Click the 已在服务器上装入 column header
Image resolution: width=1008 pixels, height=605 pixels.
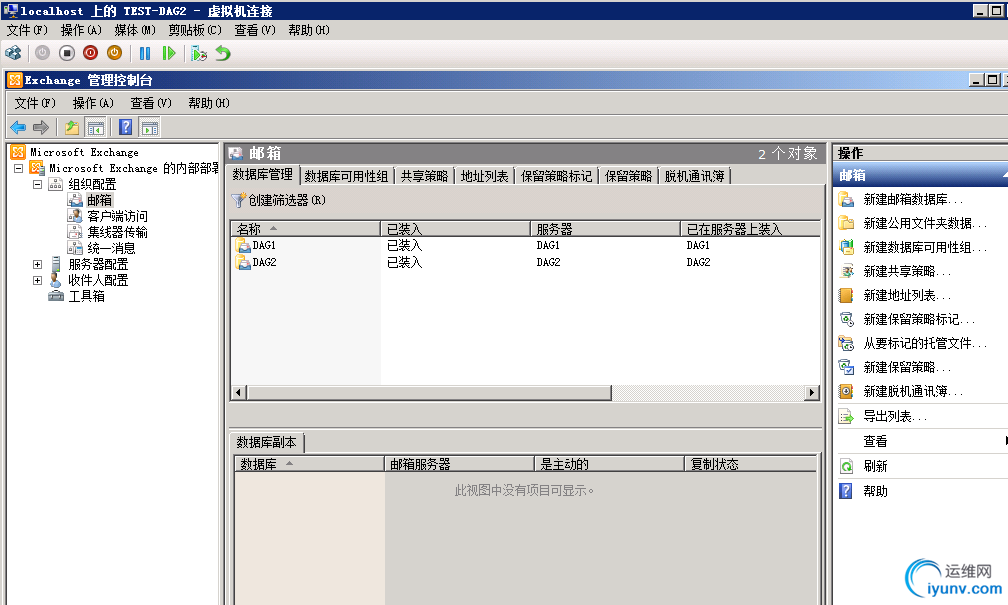751,229
